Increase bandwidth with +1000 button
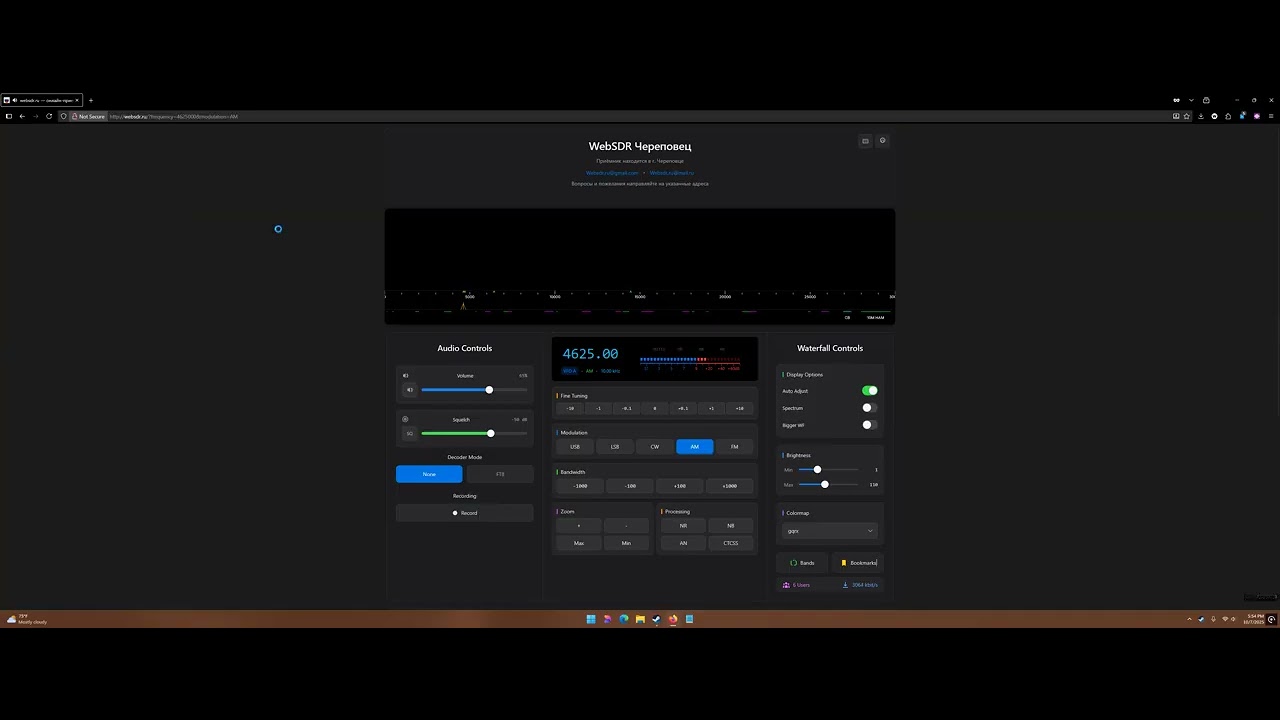Image resolution: width=1280 pixels, height=720 pixels. [x=730, y=486]
